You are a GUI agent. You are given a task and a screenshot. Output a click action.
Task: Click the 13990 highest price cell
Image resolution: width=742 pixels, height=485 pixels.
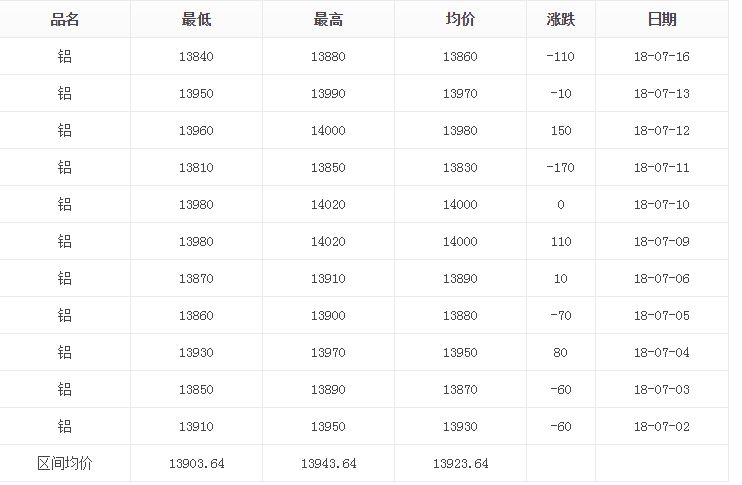pyautogui.click(x=328, y=94)
